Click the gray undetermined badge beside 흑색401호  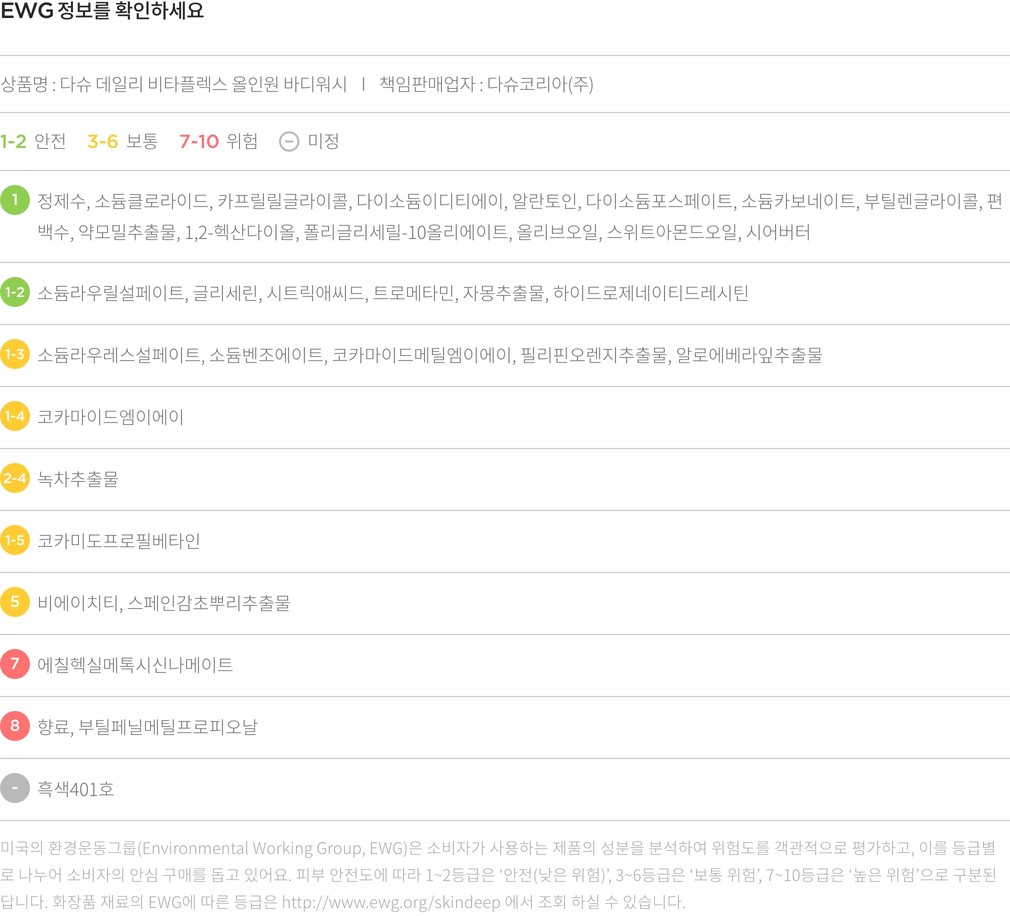click(x=15, y=788)
